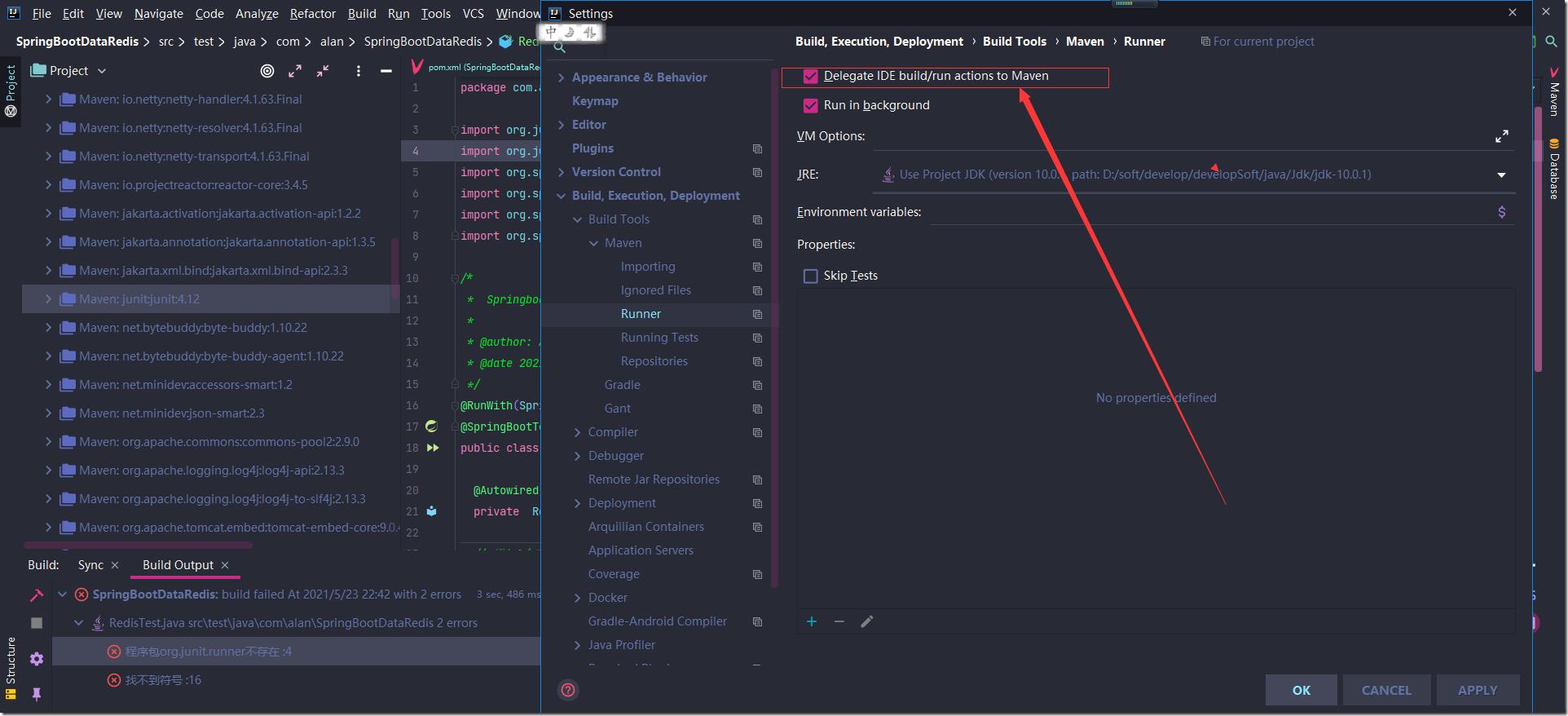The image size is (1568, 716).
Task: Expand the VM Options field
Action: (x=1502, y=136)
